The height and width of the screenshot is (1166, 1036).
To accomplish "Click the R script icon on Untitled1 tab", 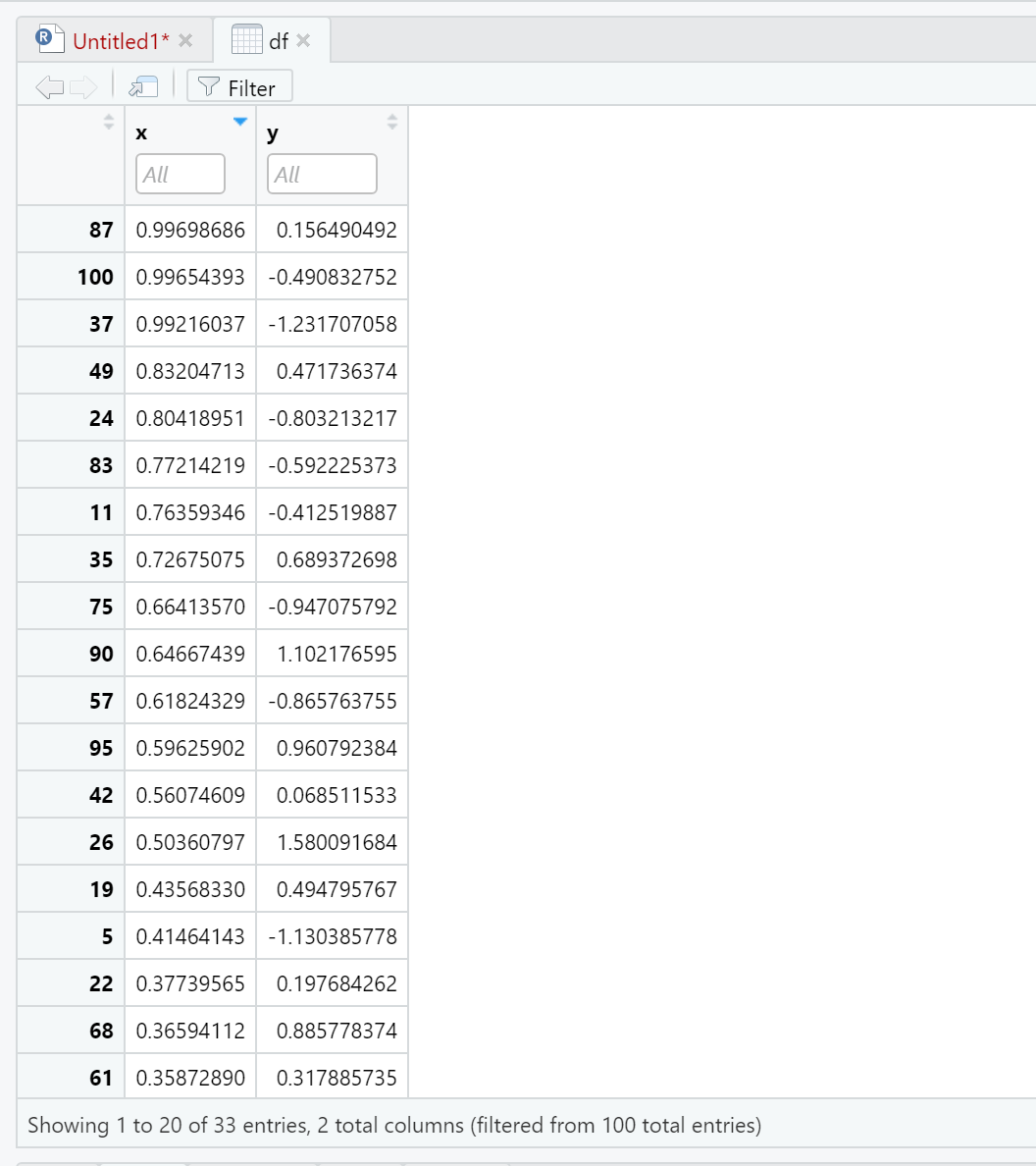I will coord(50,39).
